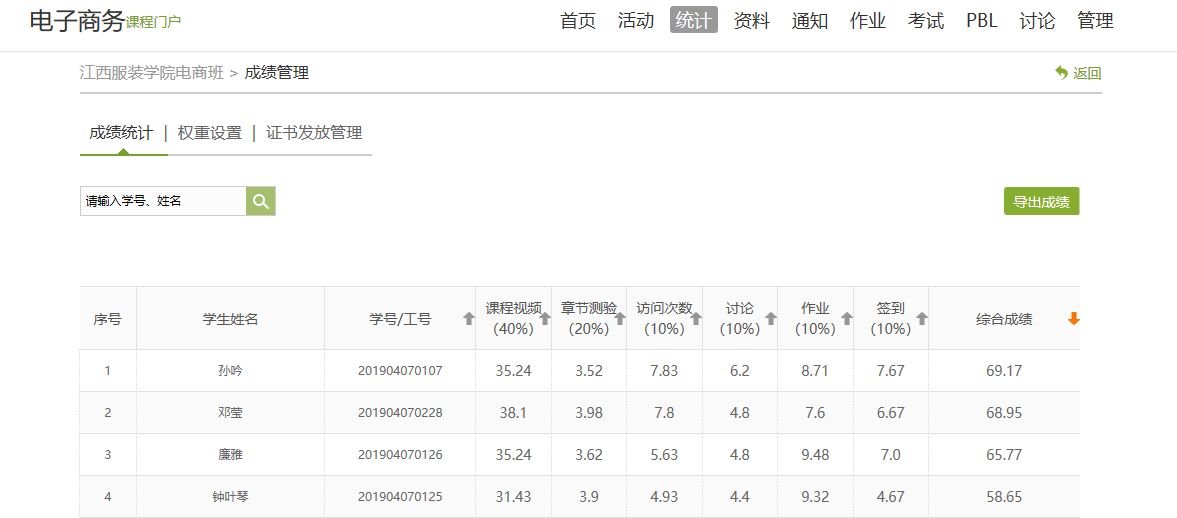The height and width of the screenshot is (518, 1177).
Task: Open 考试 in top navigation
Action: 926,21
